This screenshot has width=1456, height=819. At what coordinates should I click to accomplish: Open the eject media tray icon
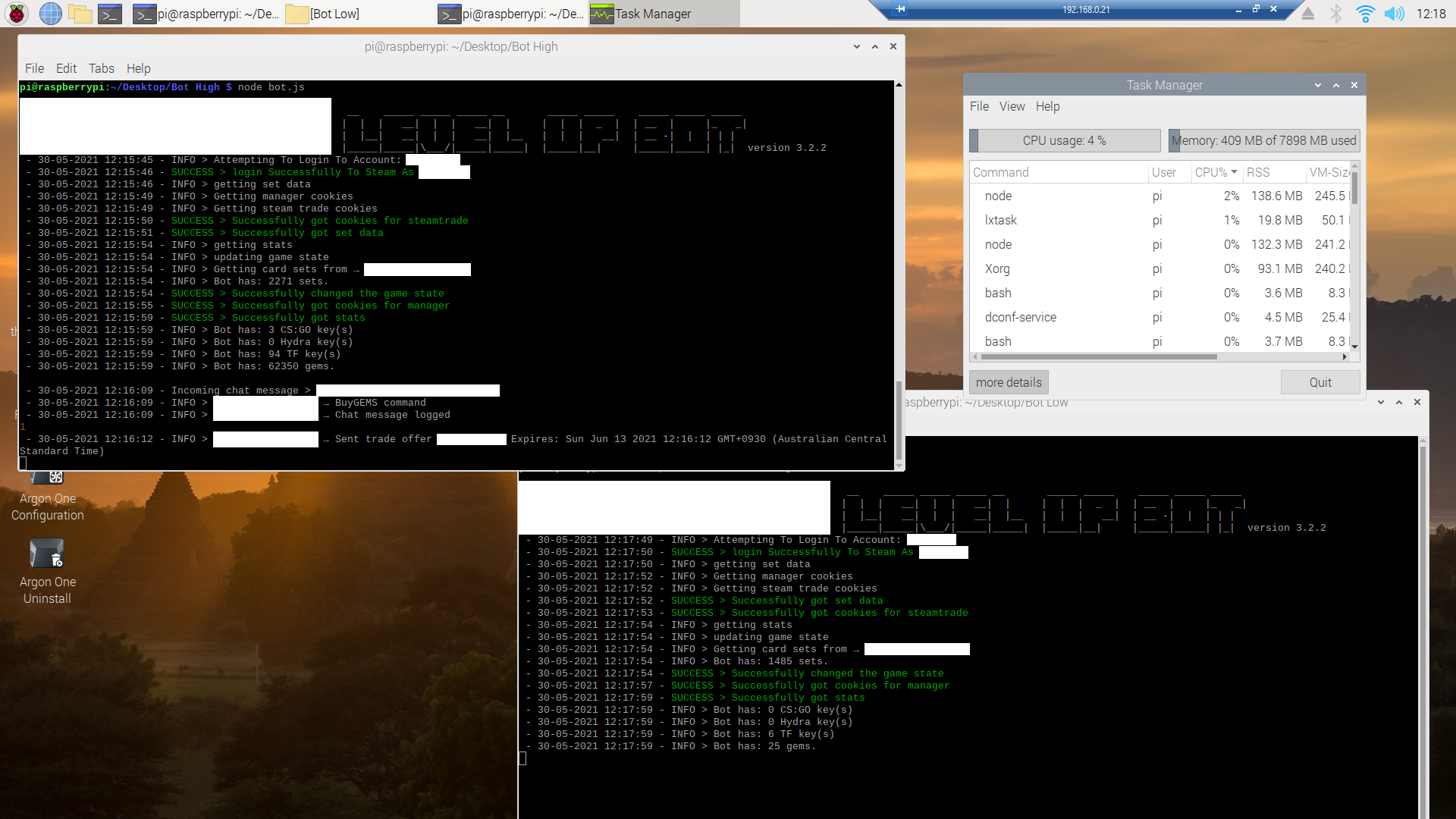(1308, 14)
